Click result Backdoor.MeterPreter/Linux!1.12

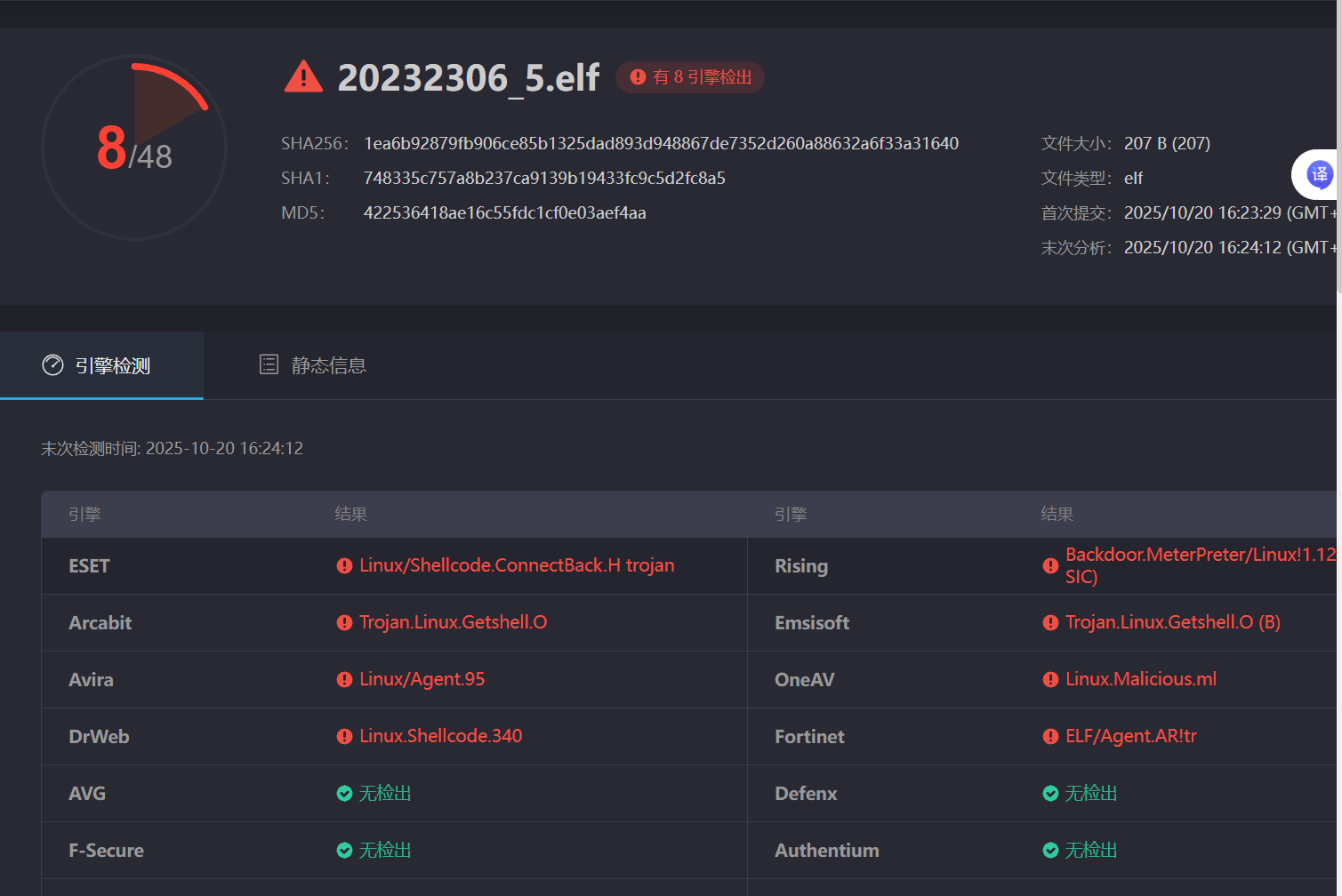1201,565
